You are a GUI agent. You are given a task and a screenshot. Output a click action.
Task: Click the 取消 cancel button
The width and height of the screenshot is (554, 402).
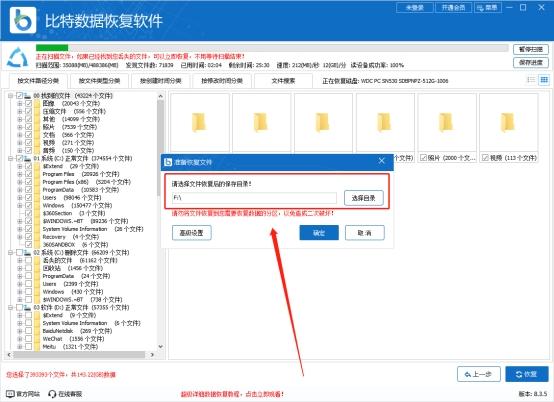click(365, 233)
